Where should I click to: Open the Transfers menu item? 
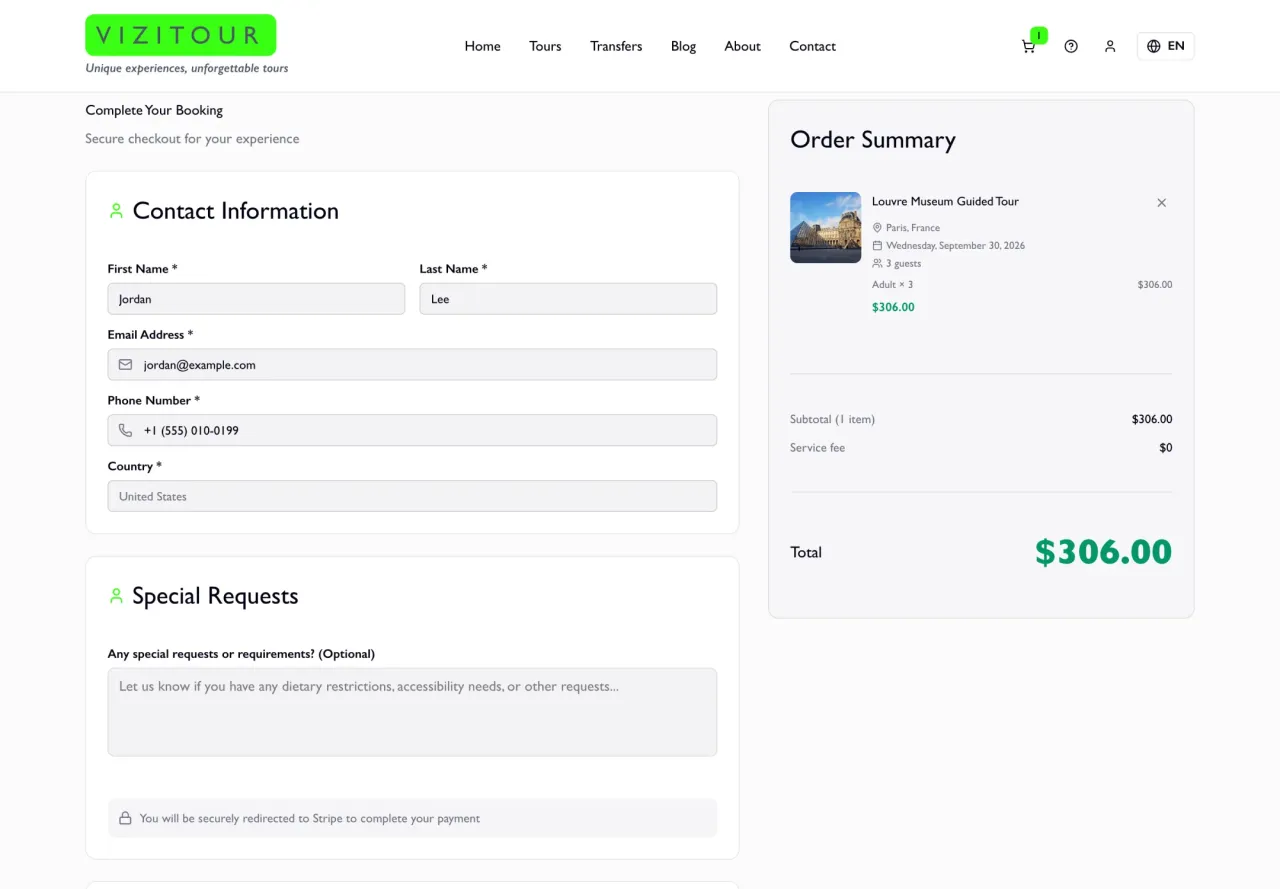point(616,46)
